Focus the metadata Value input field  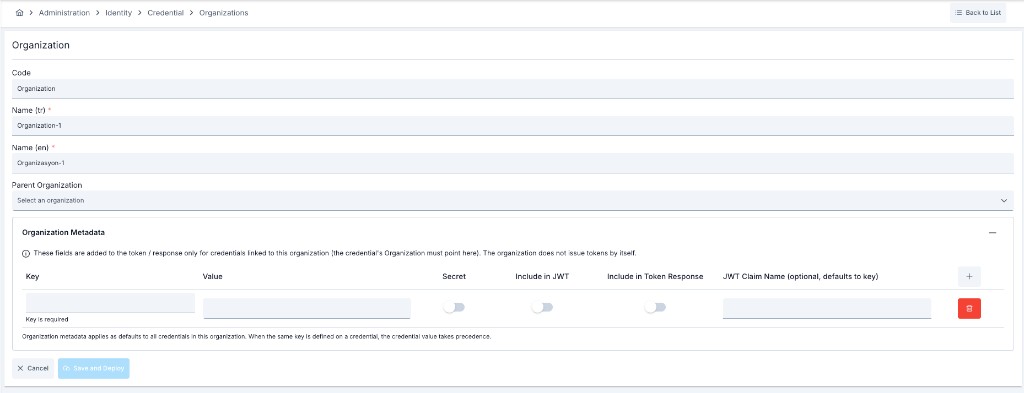coord(307,308)
